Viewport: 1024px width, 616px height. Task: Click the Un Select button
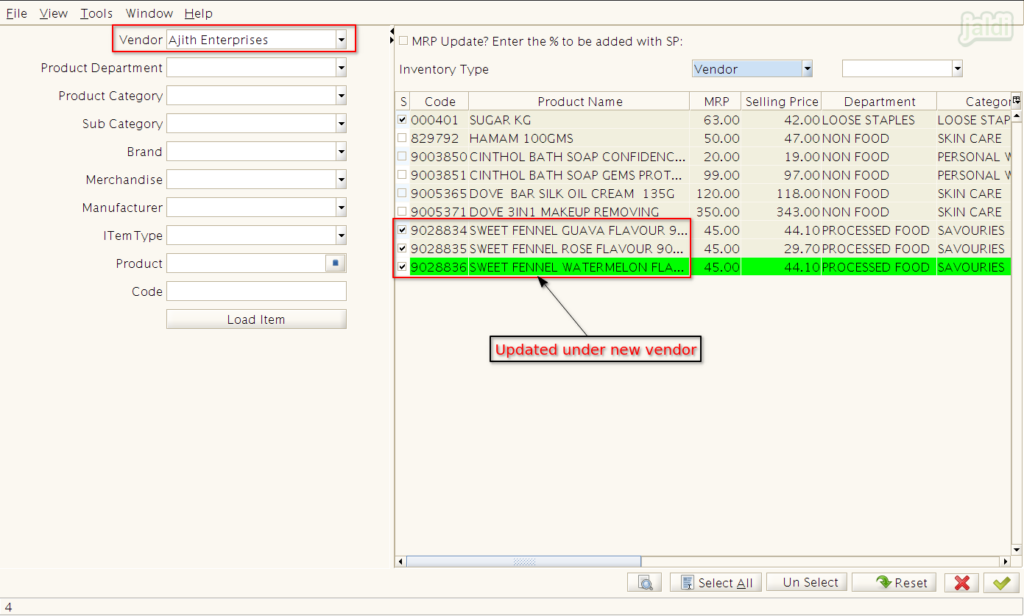807,583
